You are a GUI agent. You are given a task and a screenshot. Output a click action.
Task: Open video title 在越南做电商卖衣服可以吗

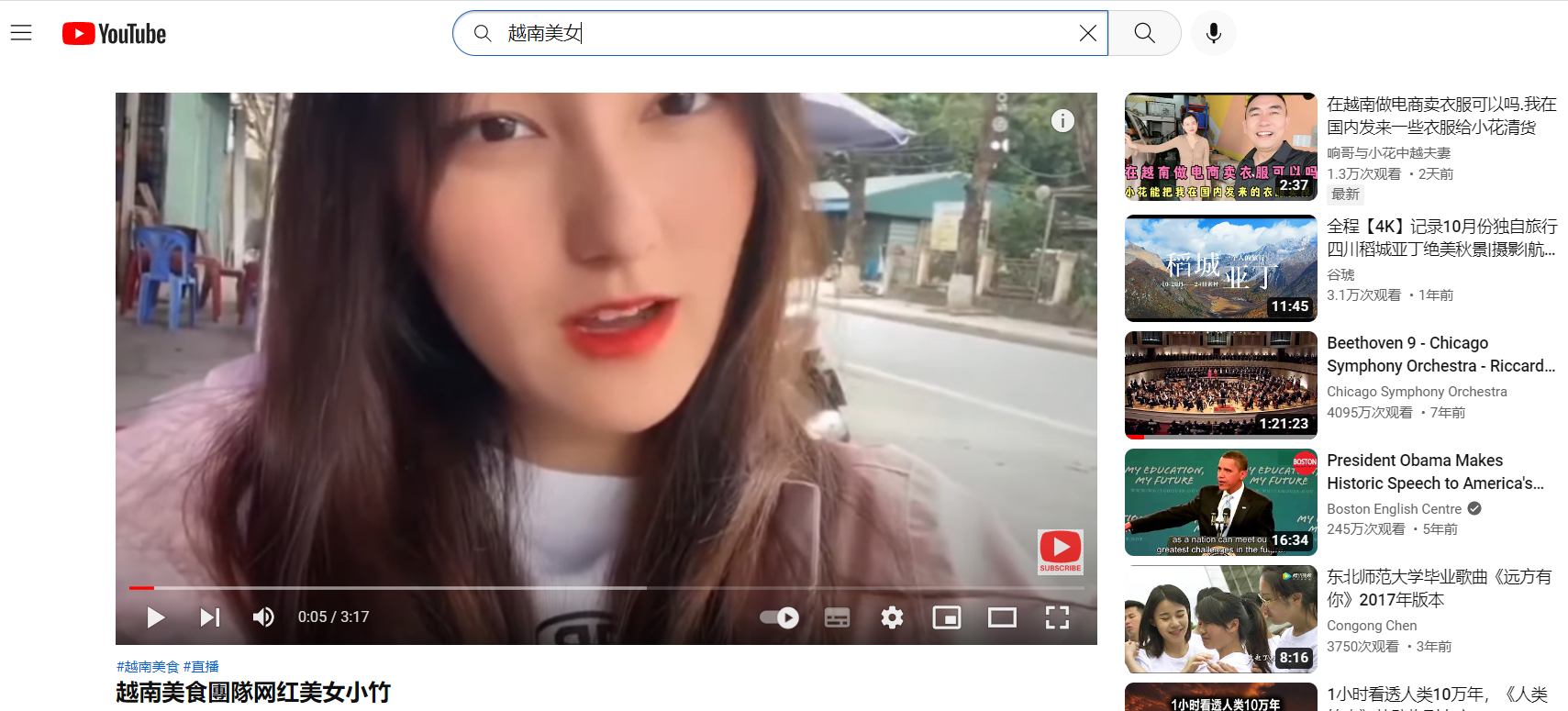1441,116
